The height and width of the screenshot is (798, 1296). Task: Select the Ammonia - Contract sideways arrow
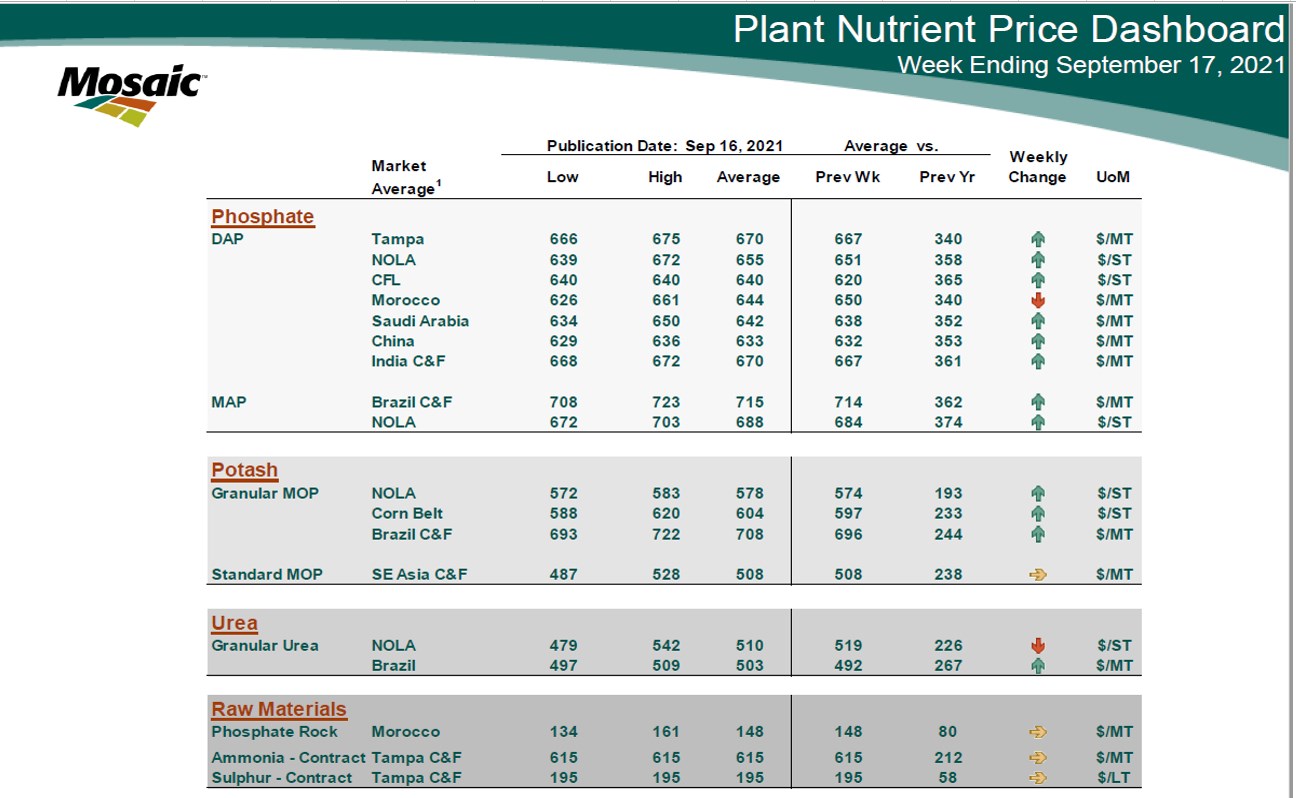(1038, 758)
